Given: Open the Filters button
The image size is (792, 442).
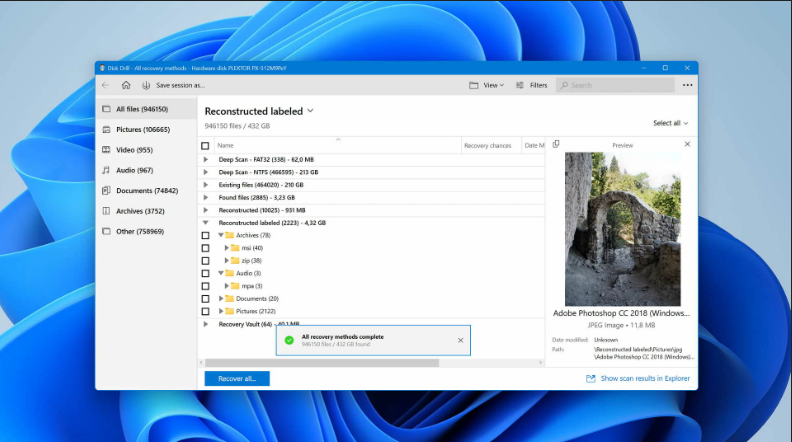Looking at the screenshot, I should (x=532, y=85).
